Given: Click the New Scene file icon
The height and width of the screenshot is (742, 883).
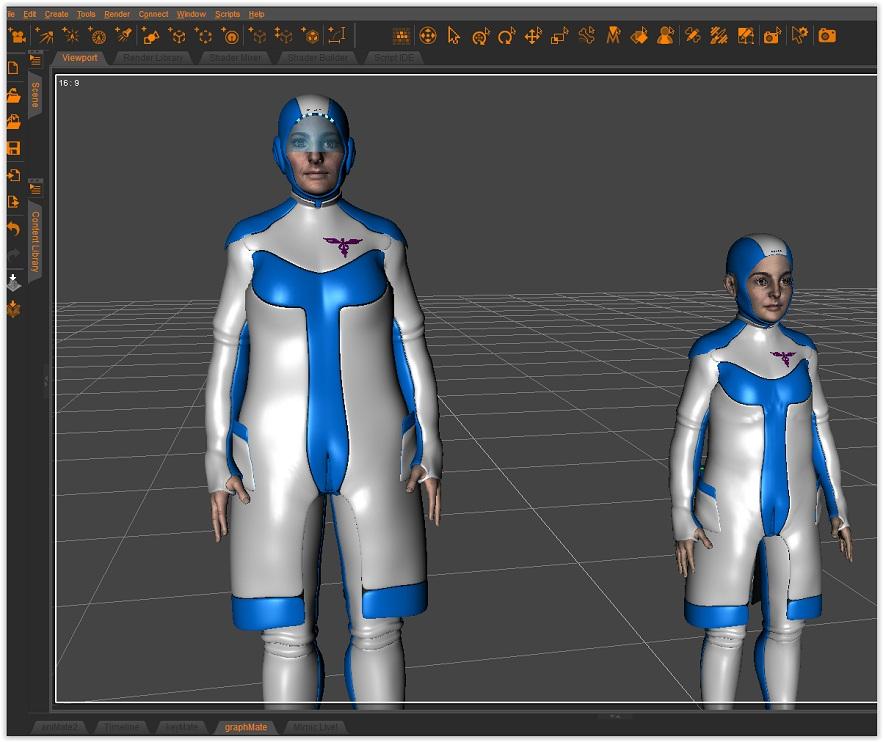Looking at the screenshot, I should 14,69.
